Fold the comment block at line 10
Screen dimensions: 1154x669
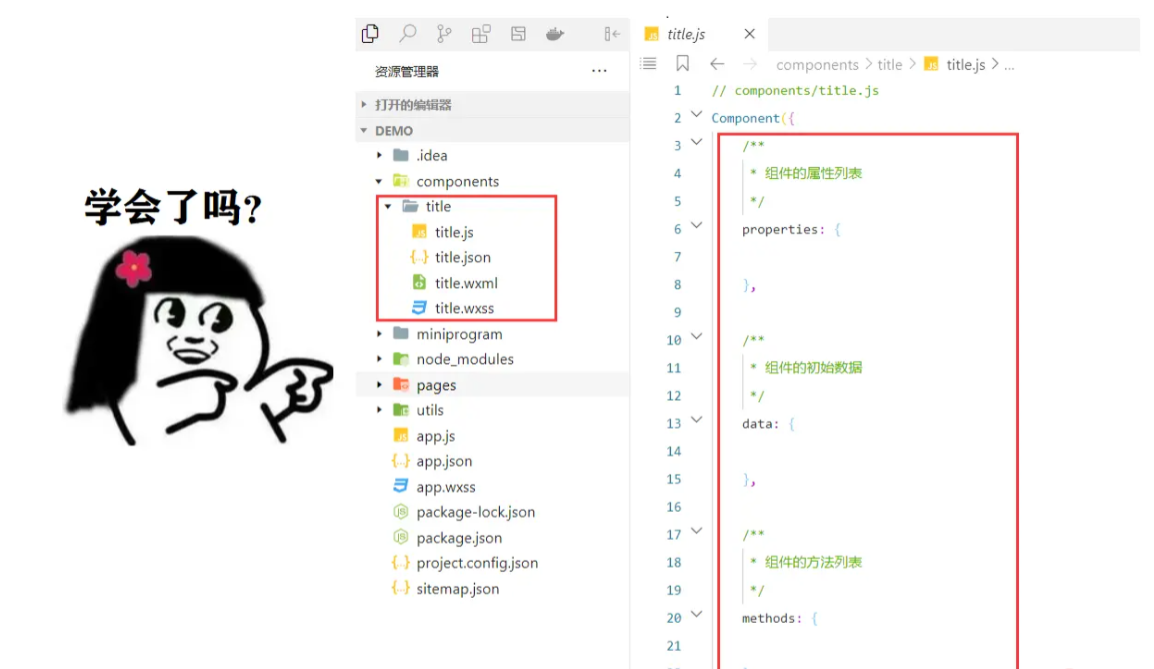[x=696, y=336]
